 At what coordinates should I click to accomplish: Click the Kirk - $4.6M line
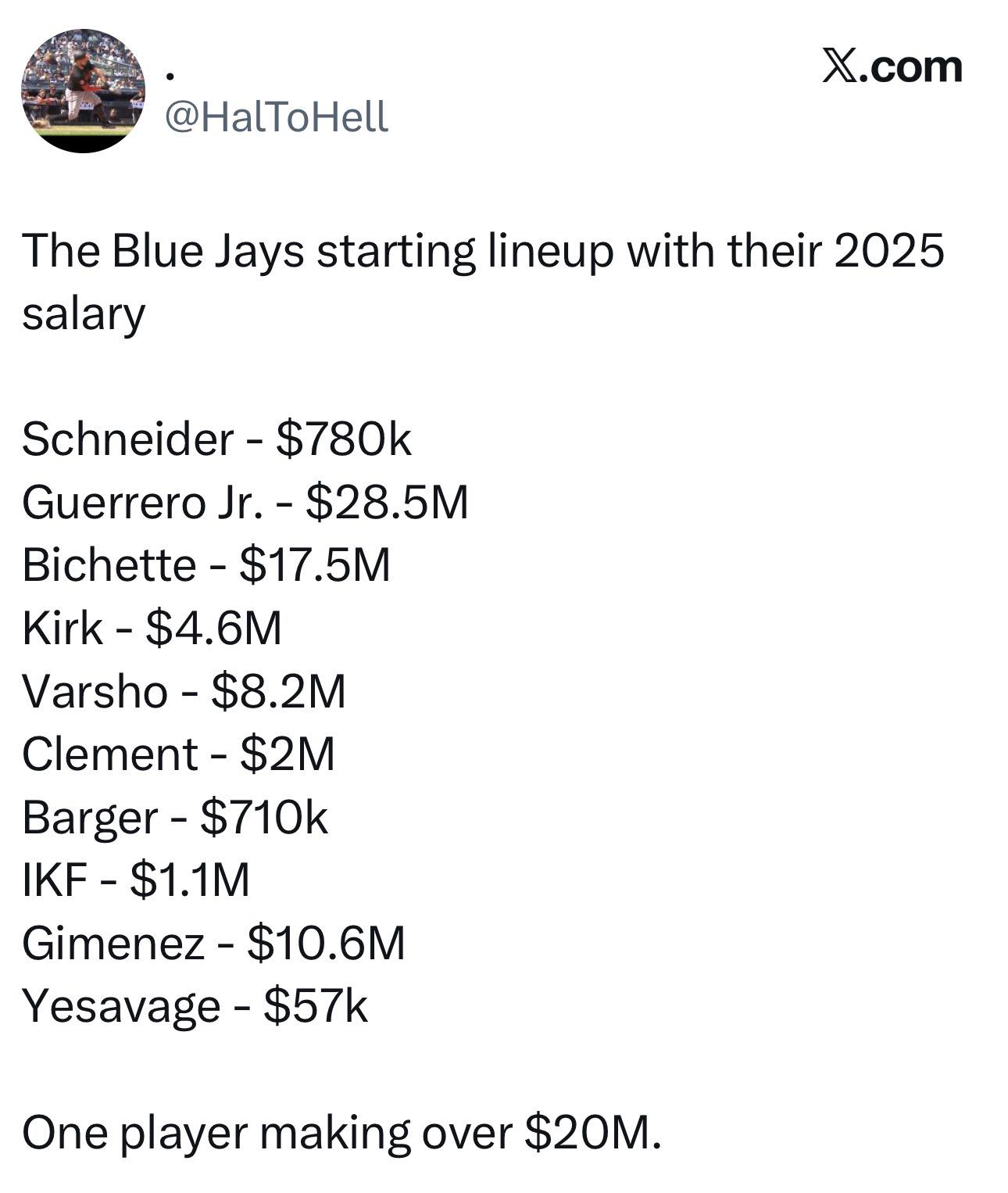[x=152, y=628]
